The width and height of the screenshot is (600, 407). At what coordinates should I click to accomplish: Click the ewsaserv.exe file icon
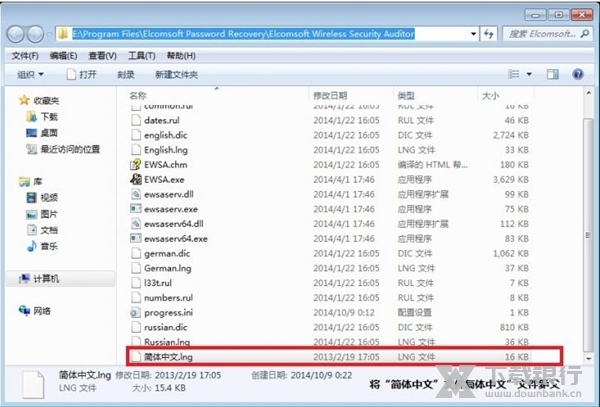(136, 209)
